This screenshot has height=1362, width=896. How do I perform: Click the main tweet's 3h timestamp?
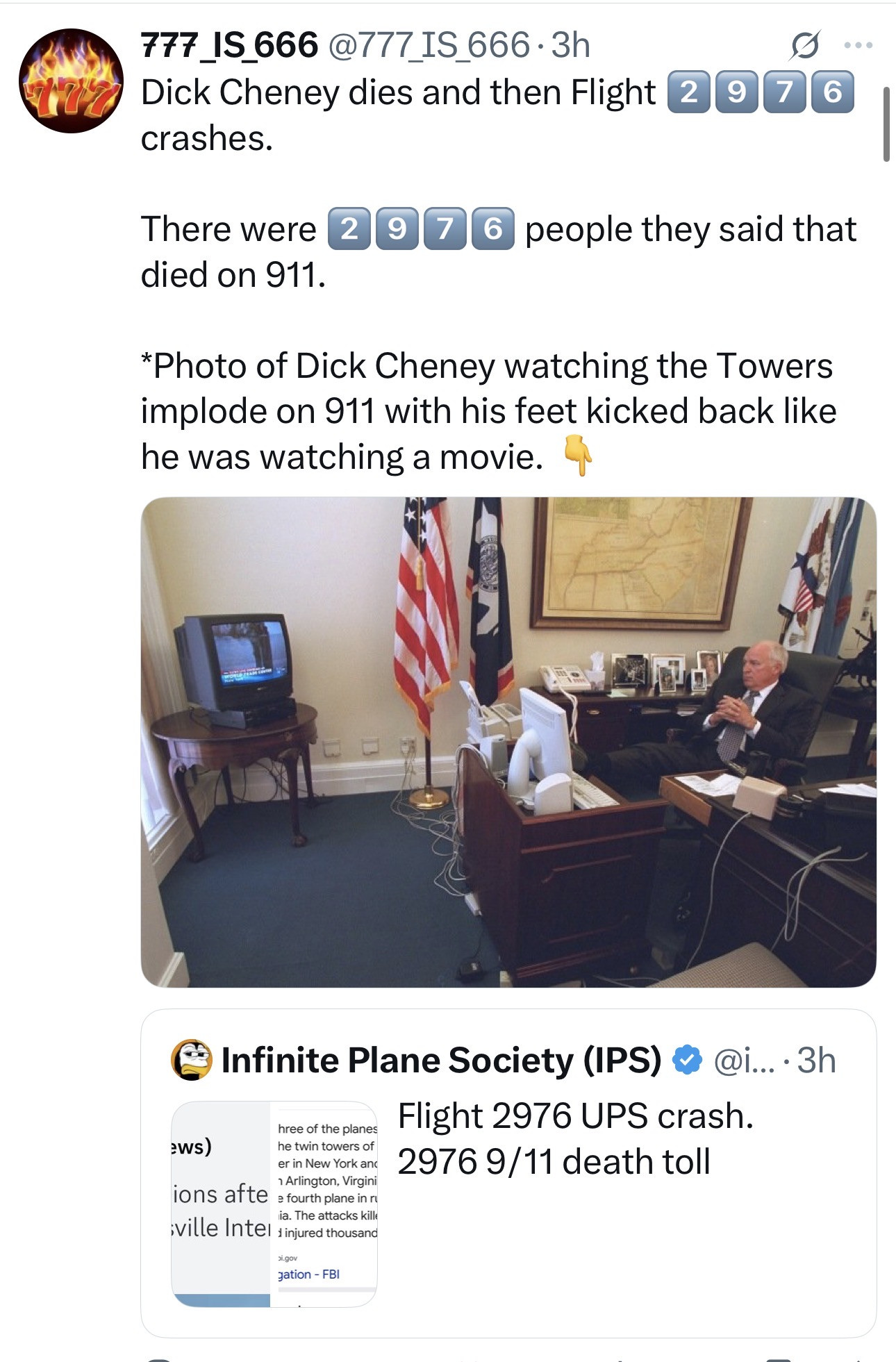(x=570, y=46)
